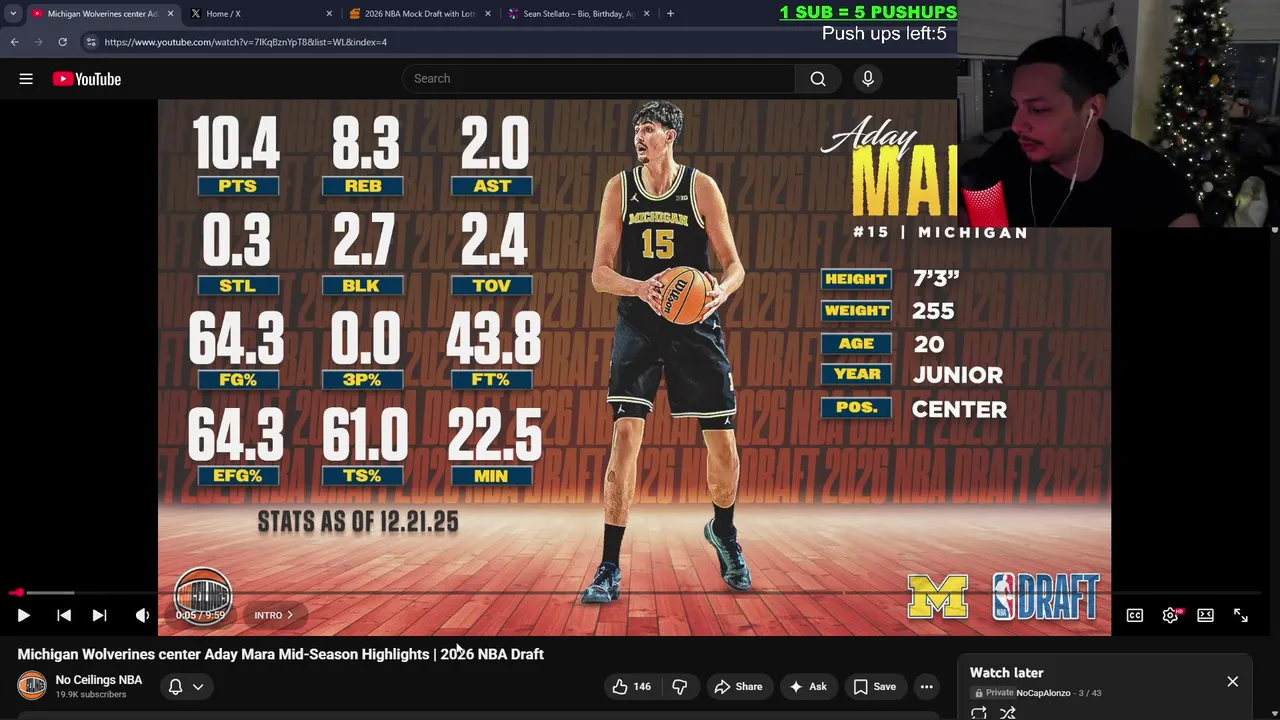This screenshot has height=720, width=1280.
Task: Go to the YouTube home logo
Action: [87, 79]
